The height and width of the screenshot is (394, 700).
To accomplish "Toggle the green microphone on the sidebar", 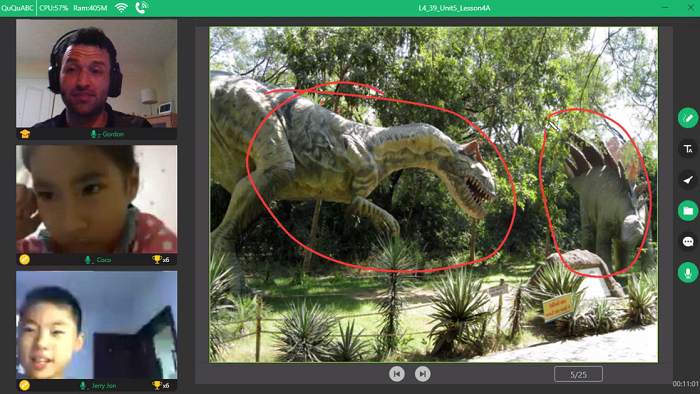I will coord(688,272).
